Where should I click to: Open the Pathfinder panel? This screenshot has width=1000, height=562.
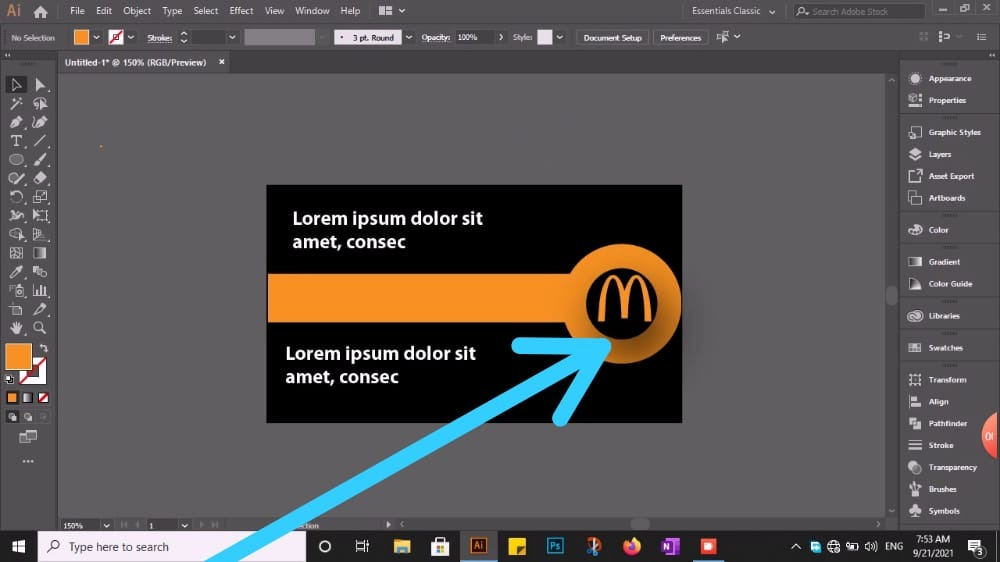click(948, 424)
